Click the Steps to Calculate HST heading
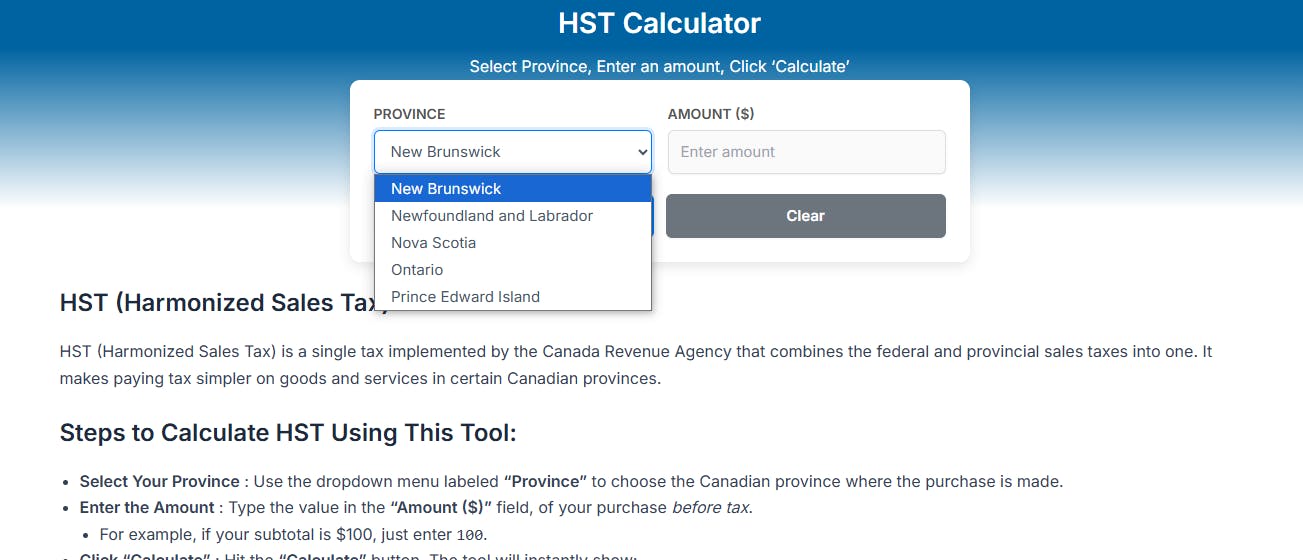Screen dimensions: 1303x560 [288, 433]
